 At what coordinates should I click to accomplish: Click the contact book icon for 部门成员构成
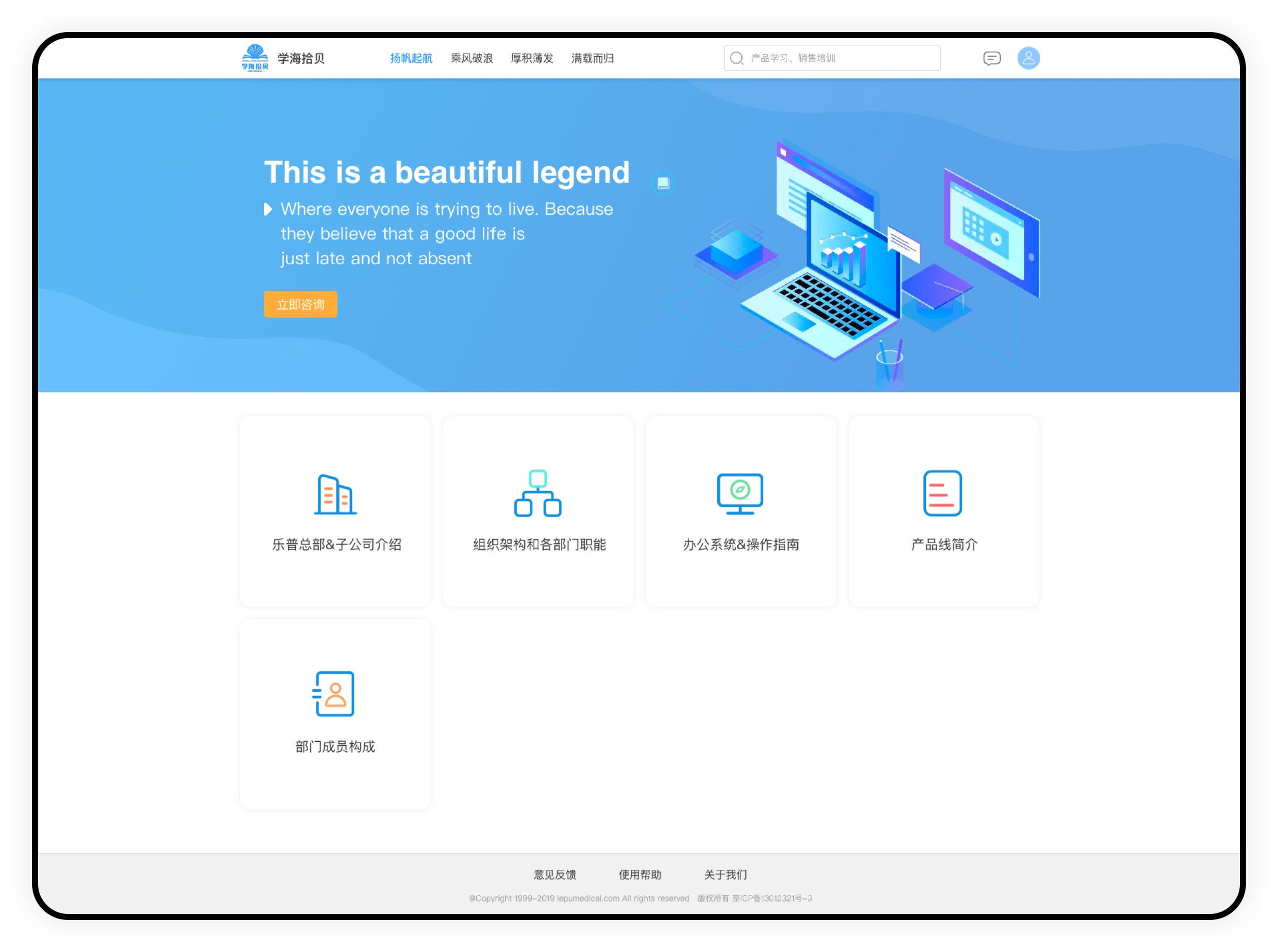[x=334, y=694]
